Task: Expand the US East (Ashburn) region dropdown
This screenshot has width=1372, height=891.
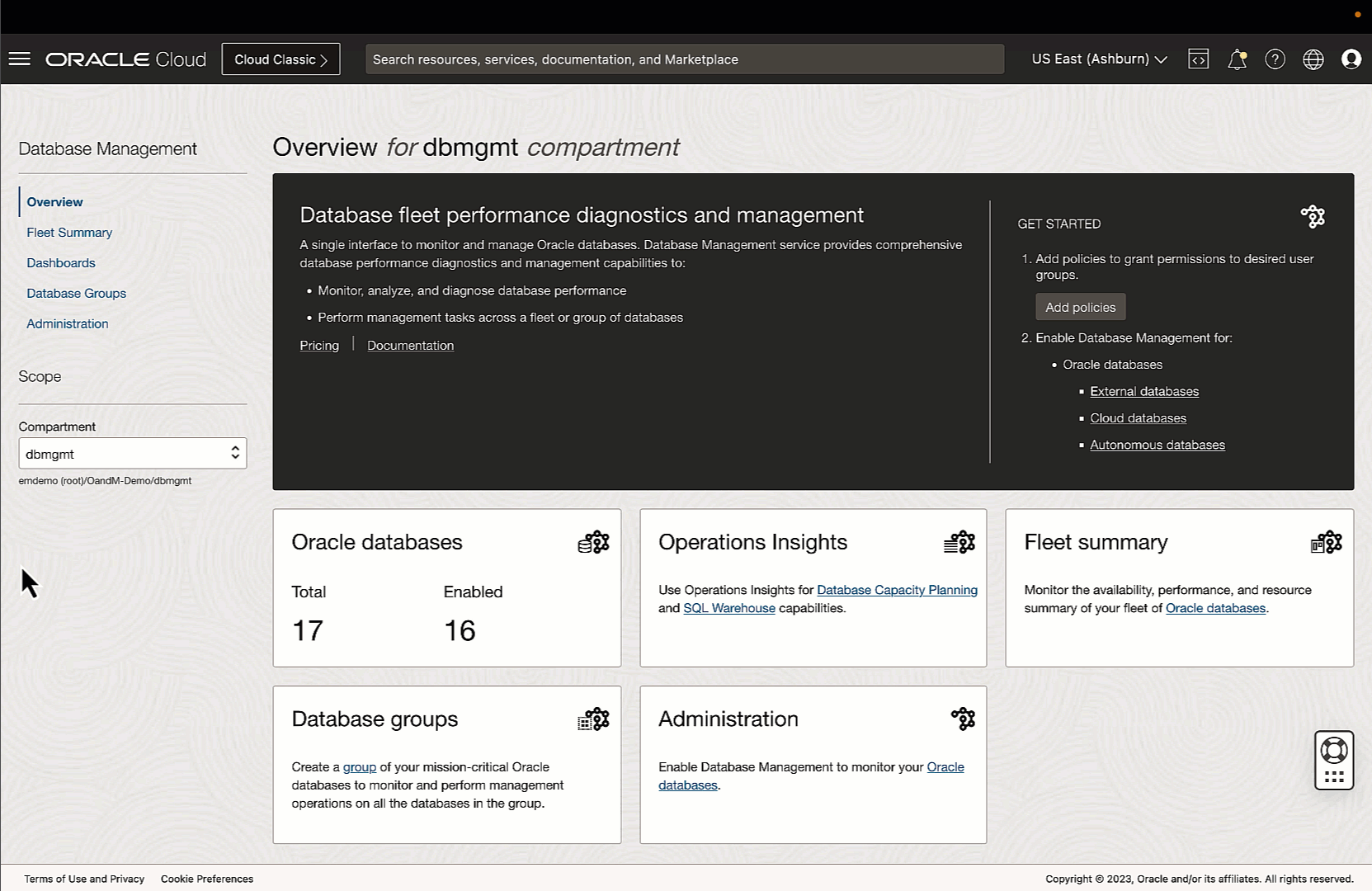Action: click(x=1097, y=59)
